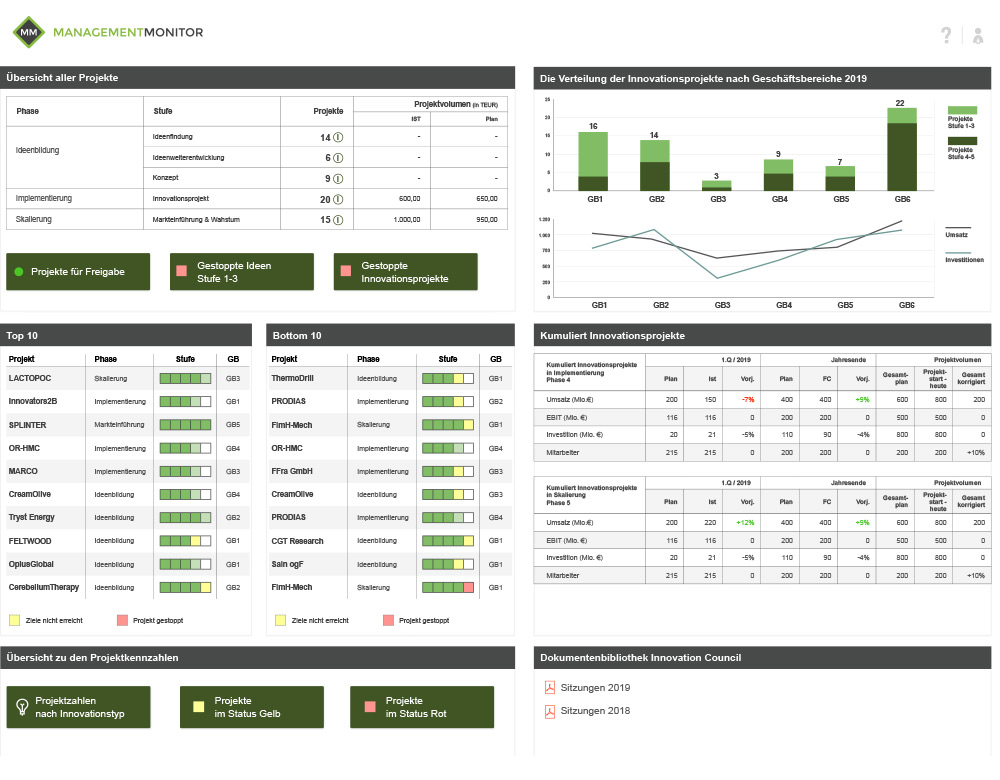Click Phase column header in Bottom 10
The image size is (1000, 780).
tap(369, 359)
